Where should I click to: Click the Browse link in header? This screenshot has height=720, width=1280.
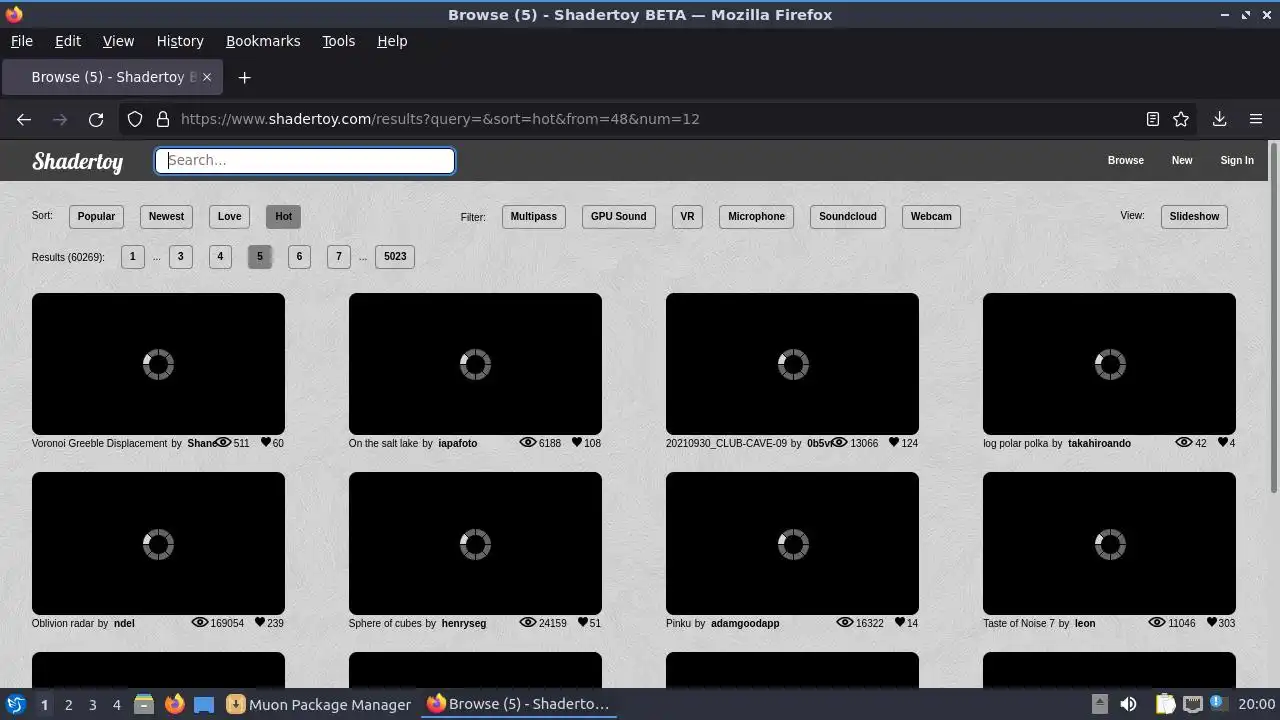[1125, 160]
